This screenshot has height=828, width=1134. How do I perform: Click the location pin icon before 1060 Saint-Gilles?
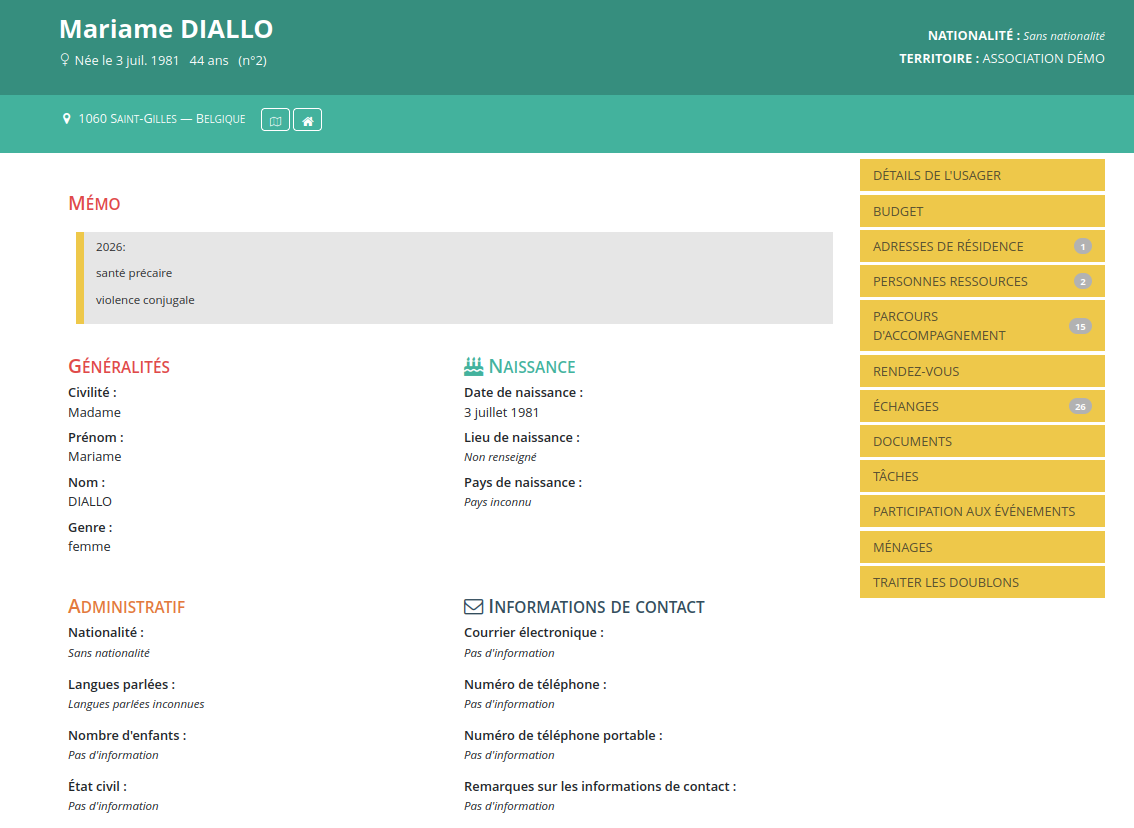coord(66,119)
